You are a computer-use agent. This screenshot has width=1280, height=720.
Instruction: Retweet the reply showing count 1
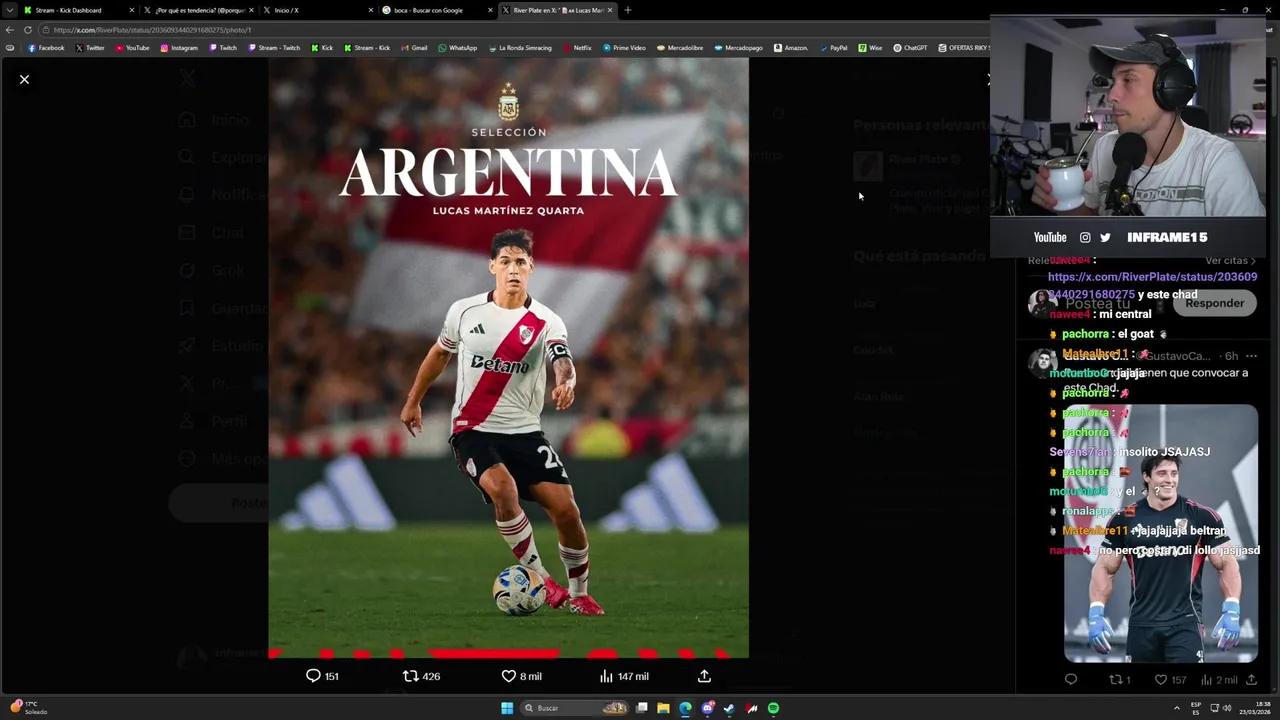[1120, 680]
